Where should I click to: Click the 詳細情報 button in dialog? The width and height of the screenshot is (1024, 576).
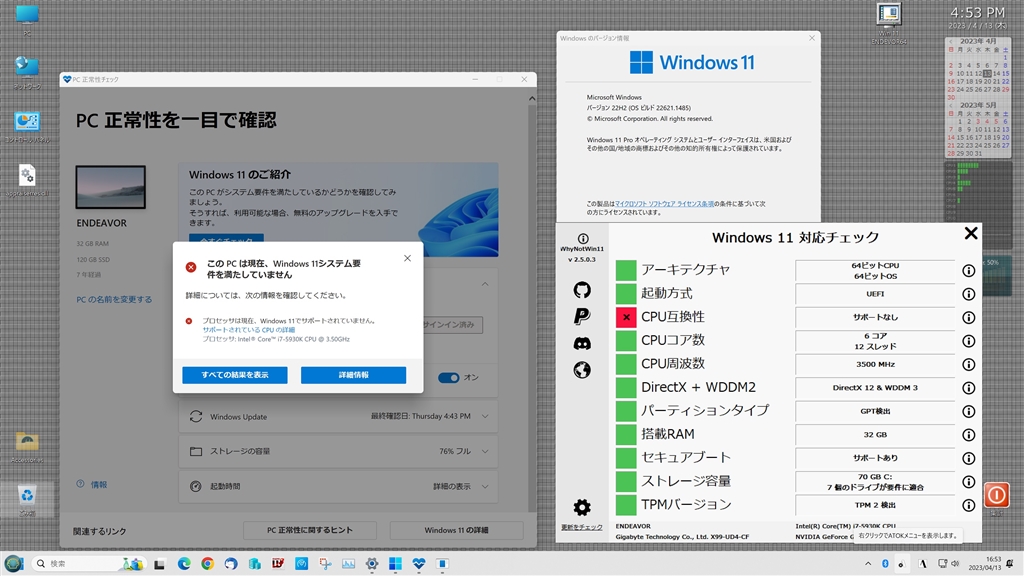(x=353, y=375)
